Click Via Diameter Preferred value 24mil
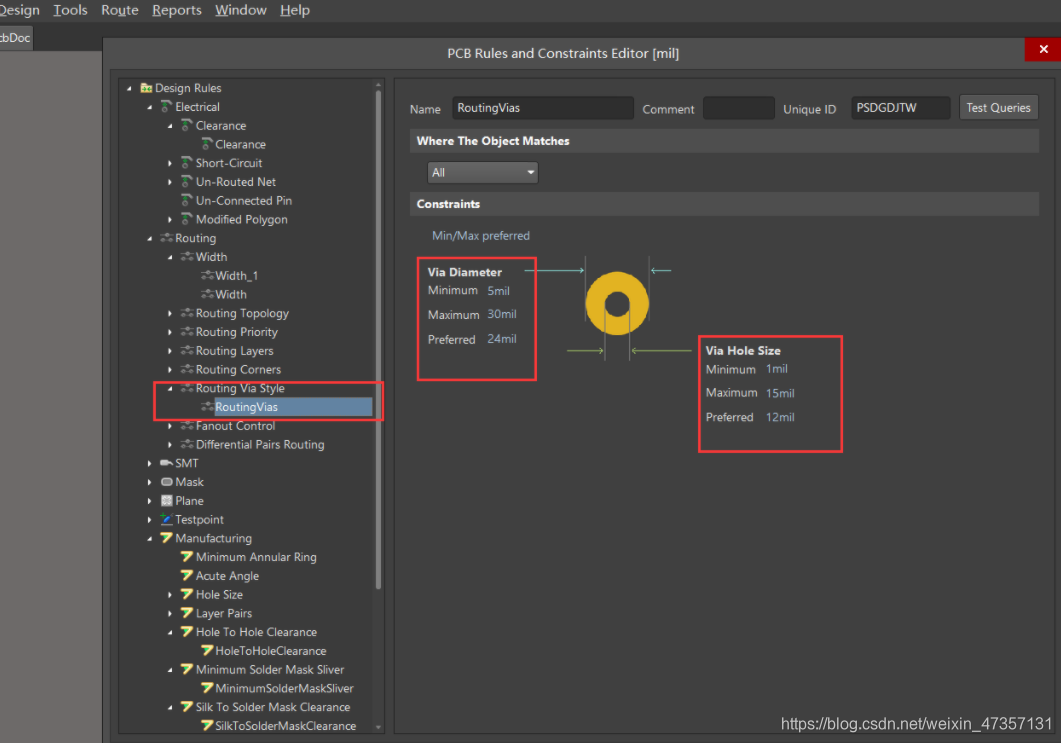The height and width of the screenshot is (743, 1061). click(502, 339)
